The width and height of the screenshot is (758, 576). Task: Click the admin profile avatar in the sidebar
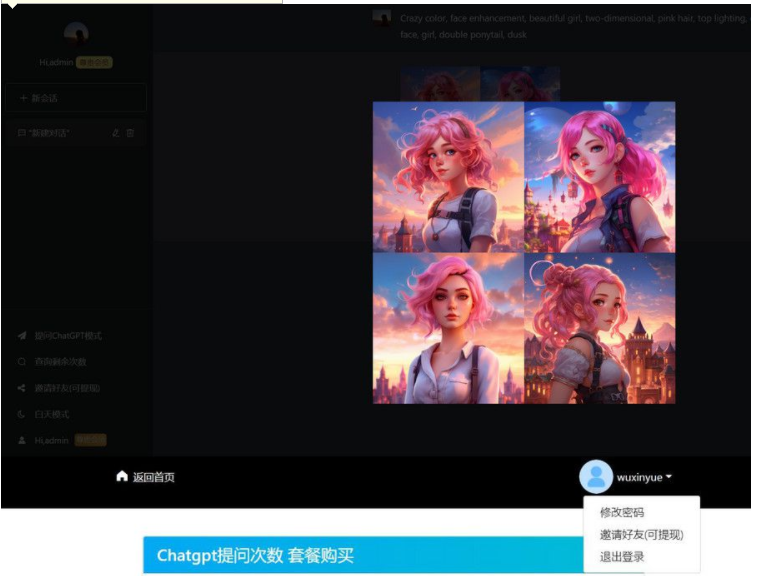tap(76, 35)
